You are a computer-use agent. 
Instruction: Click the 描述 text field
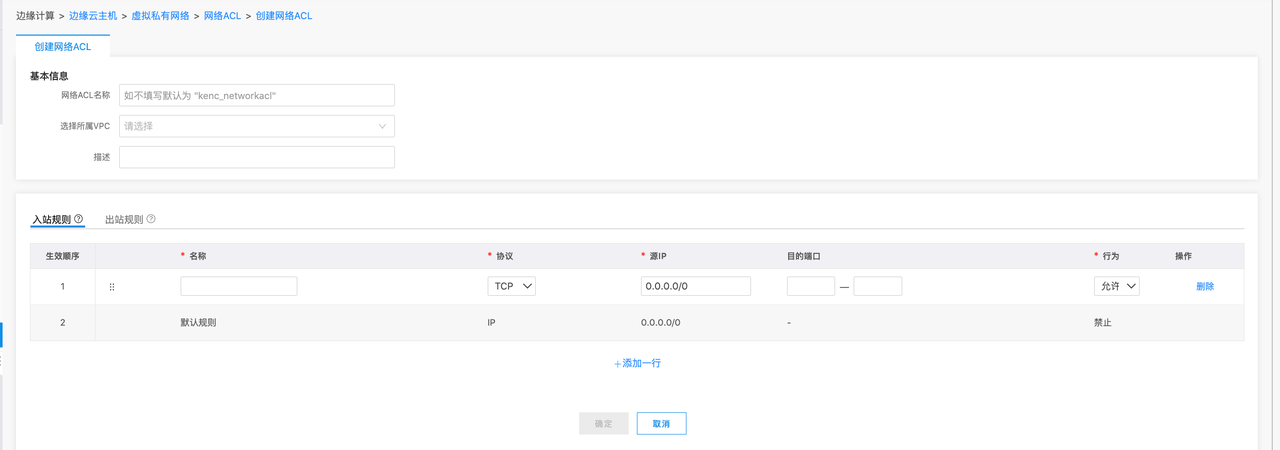(x=256, y=157)
